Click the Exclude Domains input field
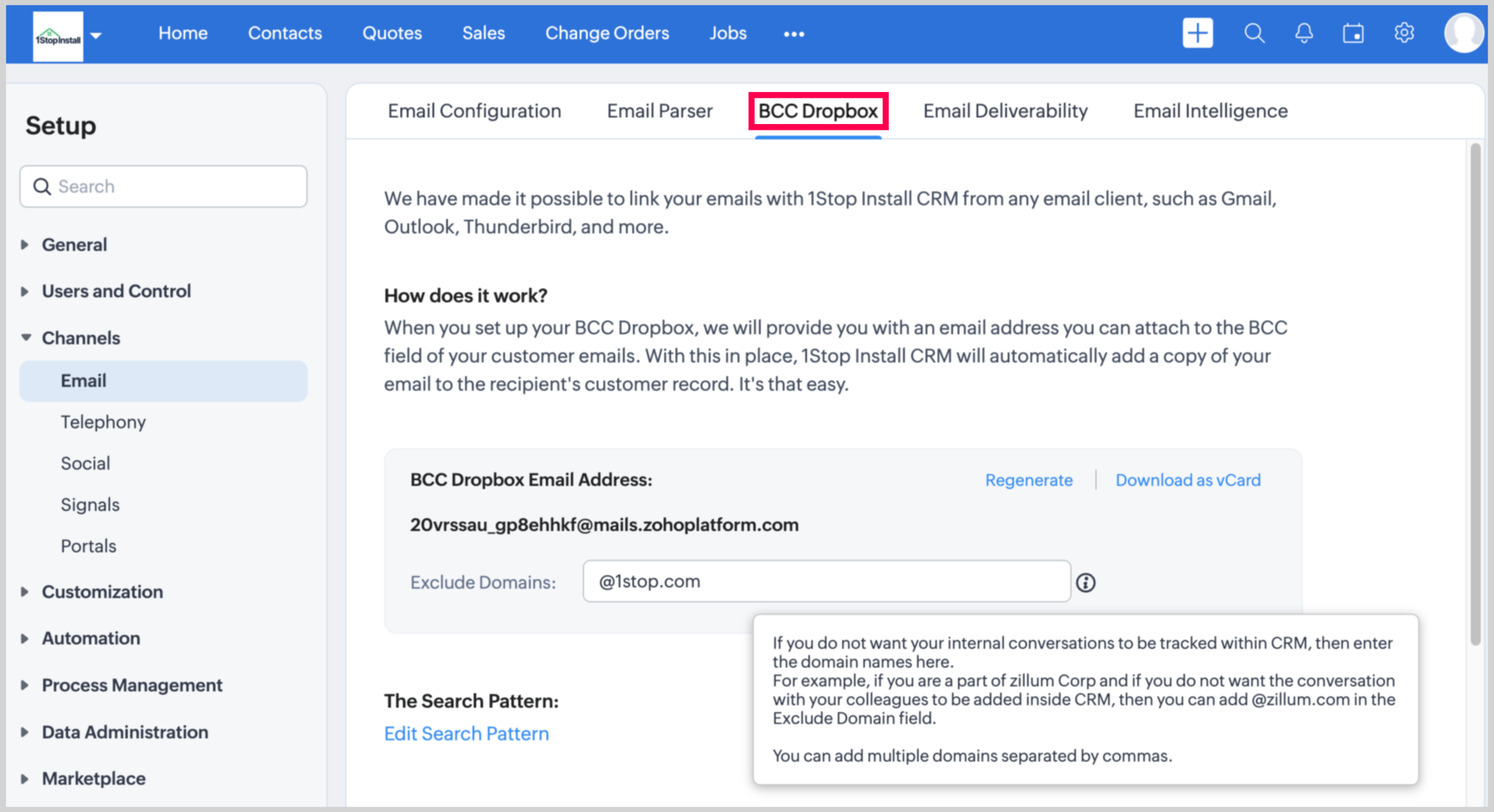1494x812 pixels. tap(826, 581)
